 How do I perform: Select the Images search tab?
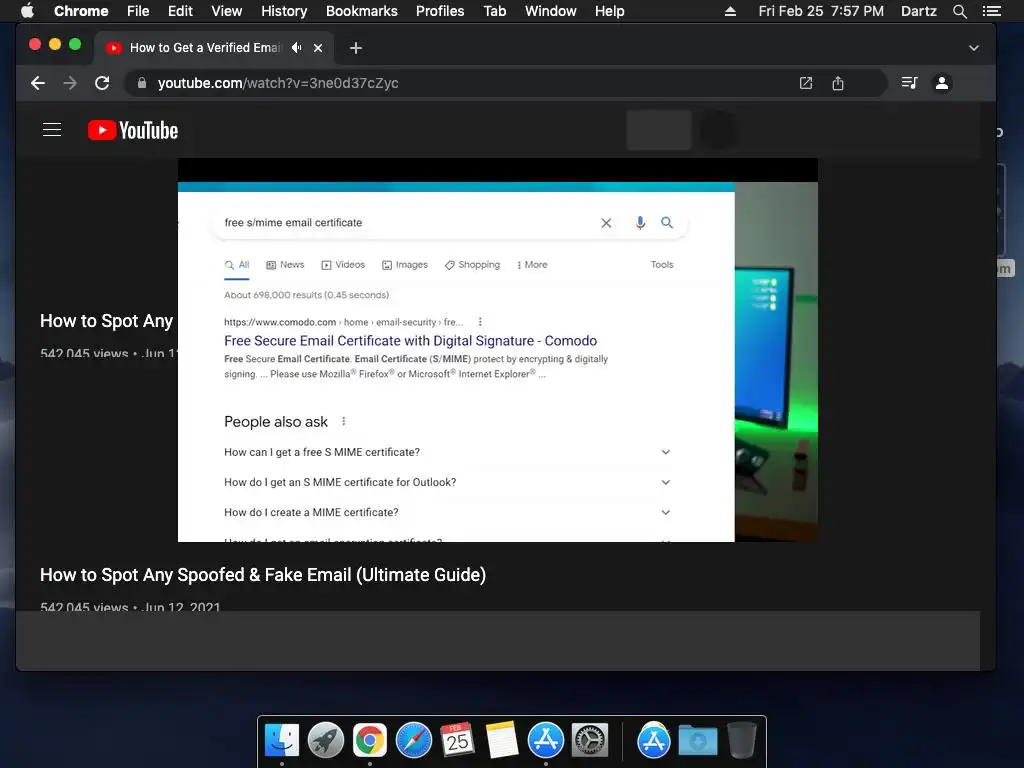(x=405, y=264)
